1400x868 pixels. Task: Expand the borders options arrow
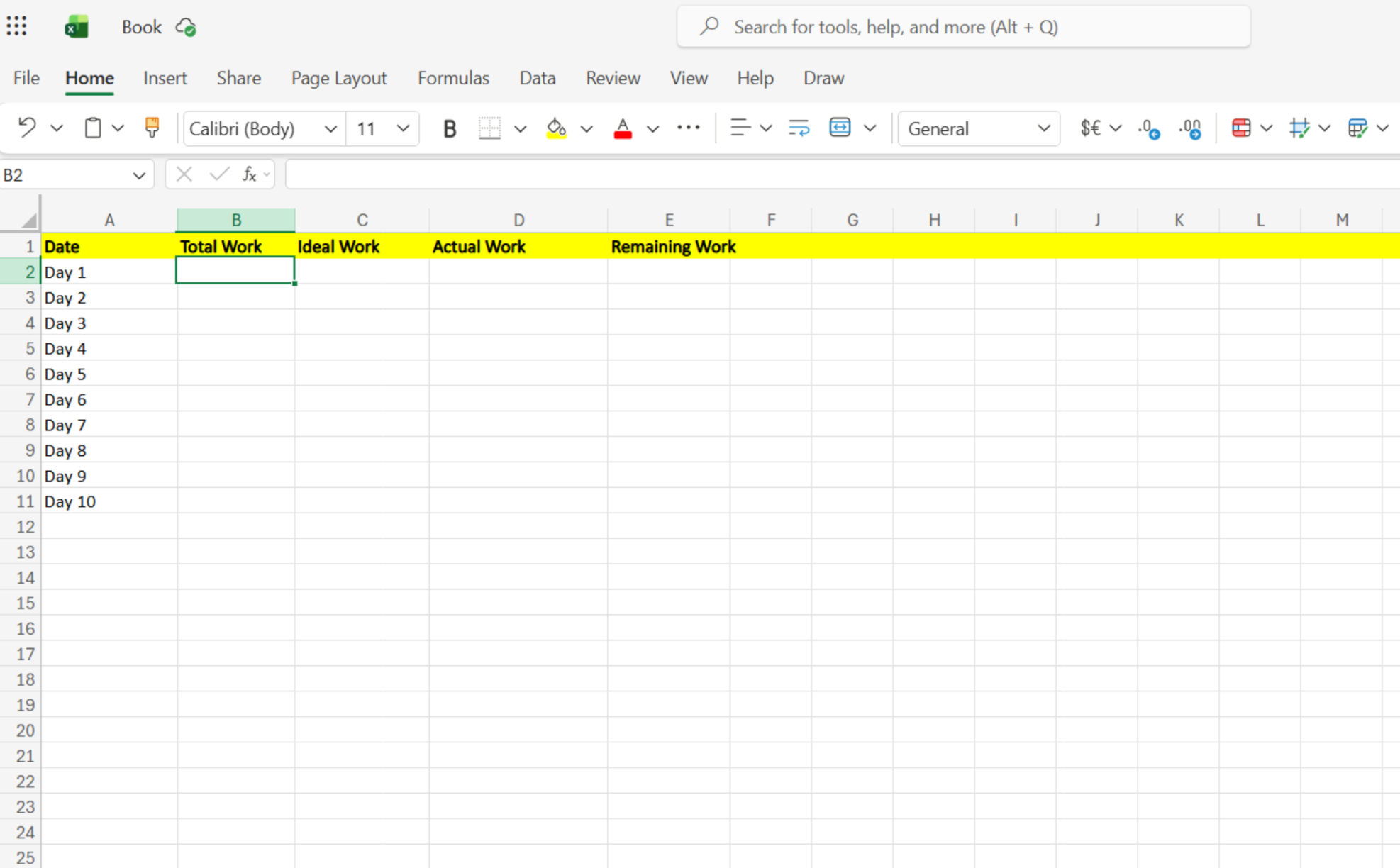point(520,129)
